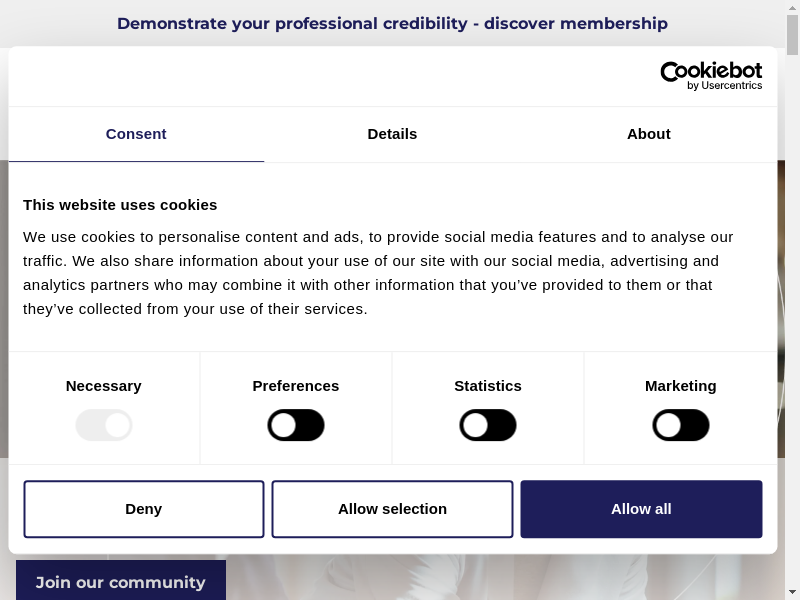Select the About tab
800x600 pixels.
648,134
